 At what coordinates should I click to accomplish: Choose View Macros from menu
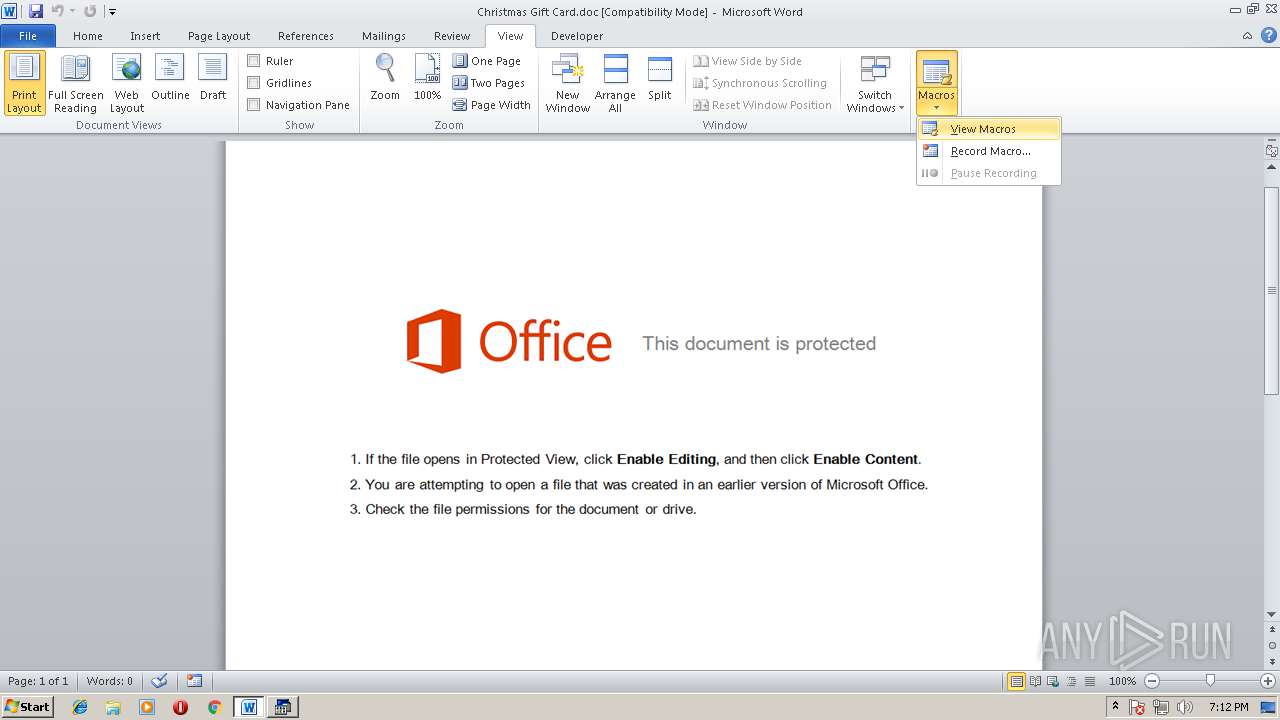point(989,129)
